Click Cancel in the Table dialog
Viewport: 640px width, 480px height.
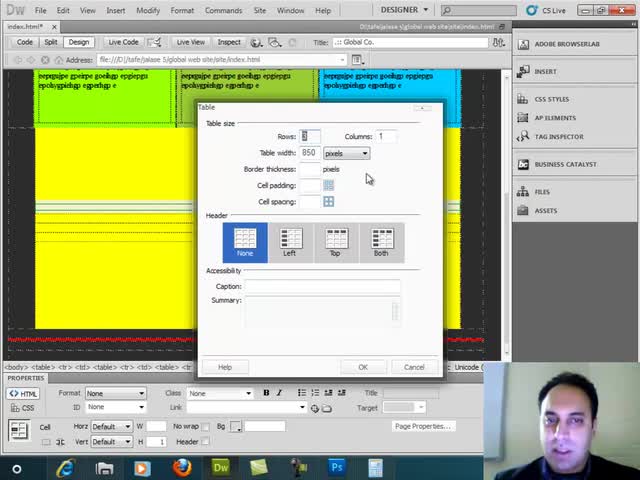click(414, 367)
